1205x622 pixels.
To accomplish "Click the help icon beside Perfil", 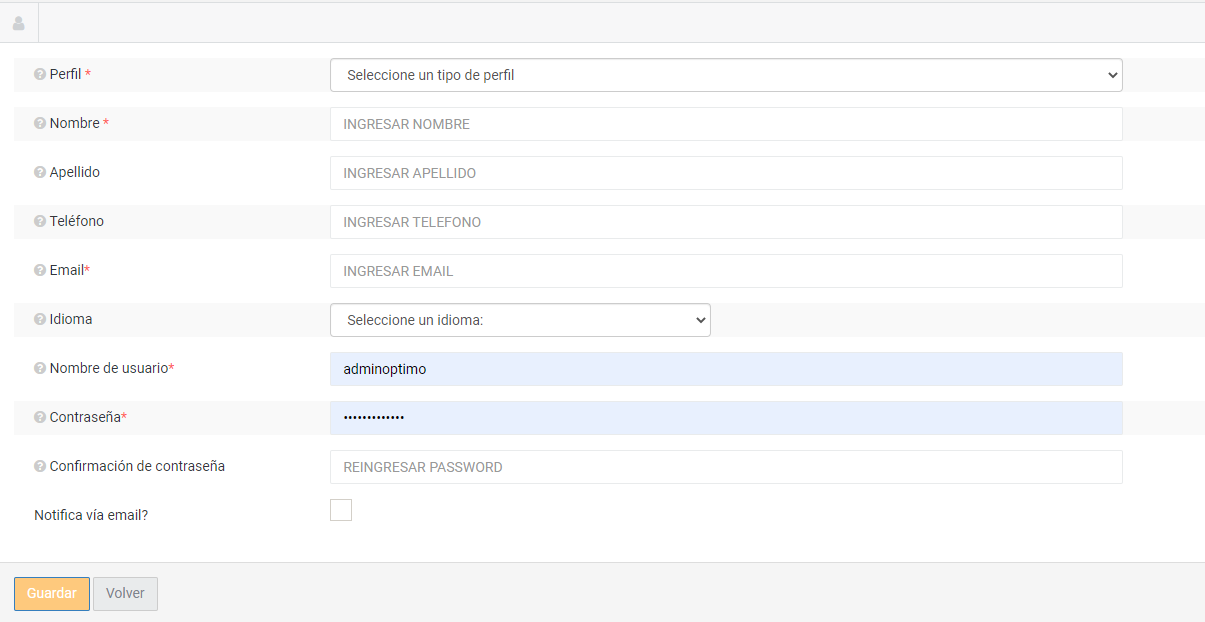I will (x=40, y=75).
